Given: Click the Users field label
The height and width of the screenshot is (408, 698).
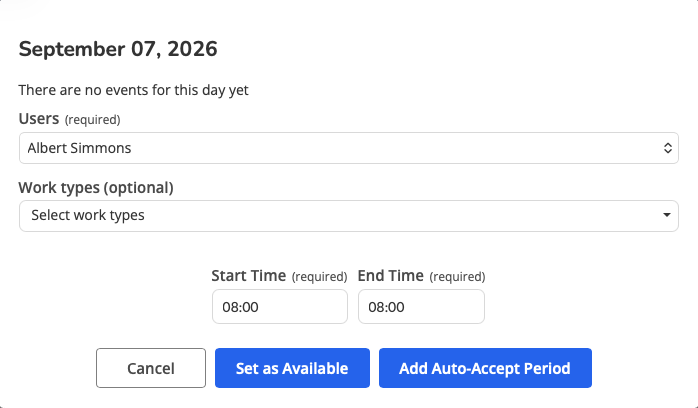Looking at the screenshot, I should pos(39,119).
